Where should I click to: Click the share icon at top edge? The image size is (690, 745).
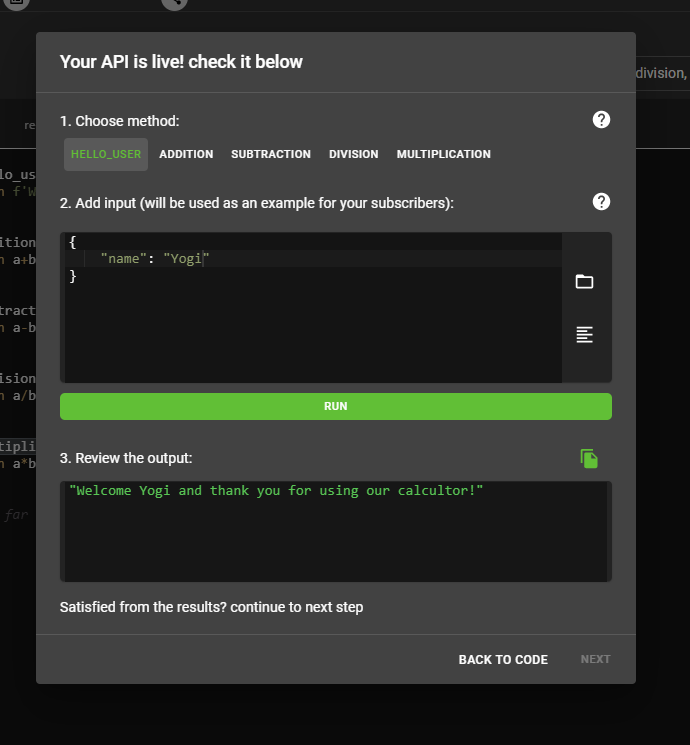click(x=174, y=3)
